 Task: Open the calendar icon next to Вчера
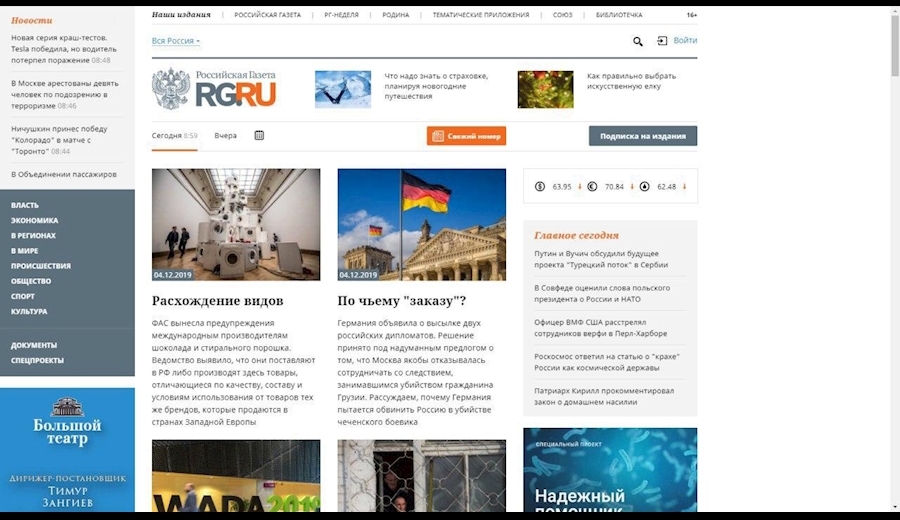pyautogui.click(x=259, y=135)
